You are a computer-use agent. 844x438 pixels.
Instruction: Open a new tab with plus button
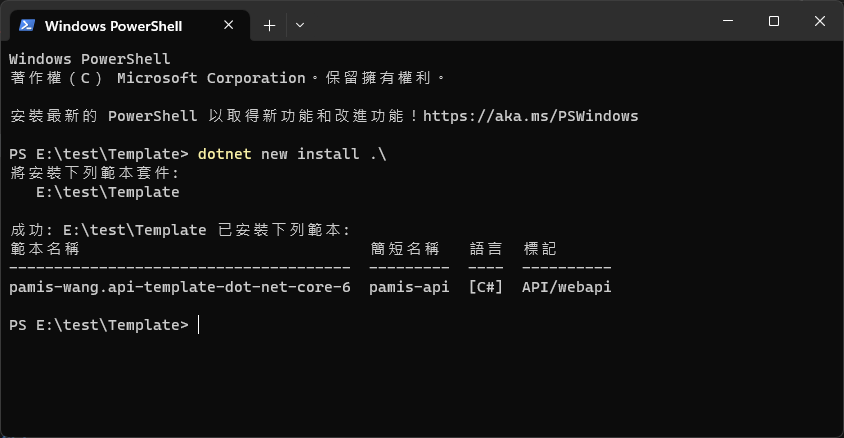point(269,25)
